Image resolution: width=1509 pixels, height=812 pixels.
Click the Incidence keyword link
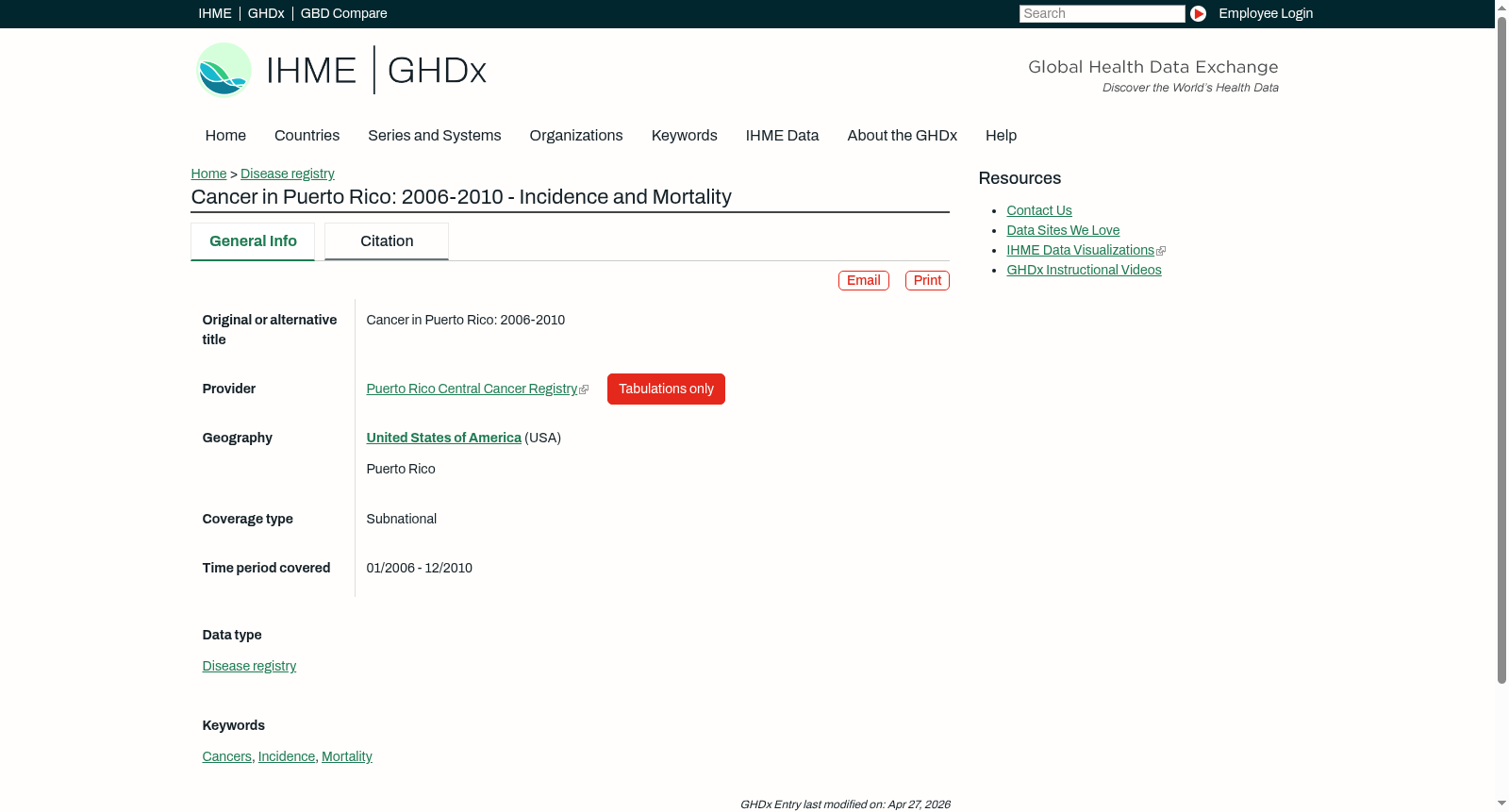[x=287, y=757]
